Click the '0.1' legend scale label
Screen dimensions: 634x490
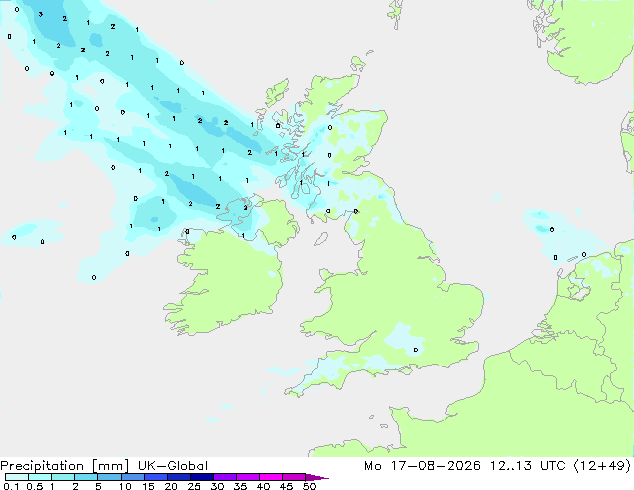coord(11,486)
